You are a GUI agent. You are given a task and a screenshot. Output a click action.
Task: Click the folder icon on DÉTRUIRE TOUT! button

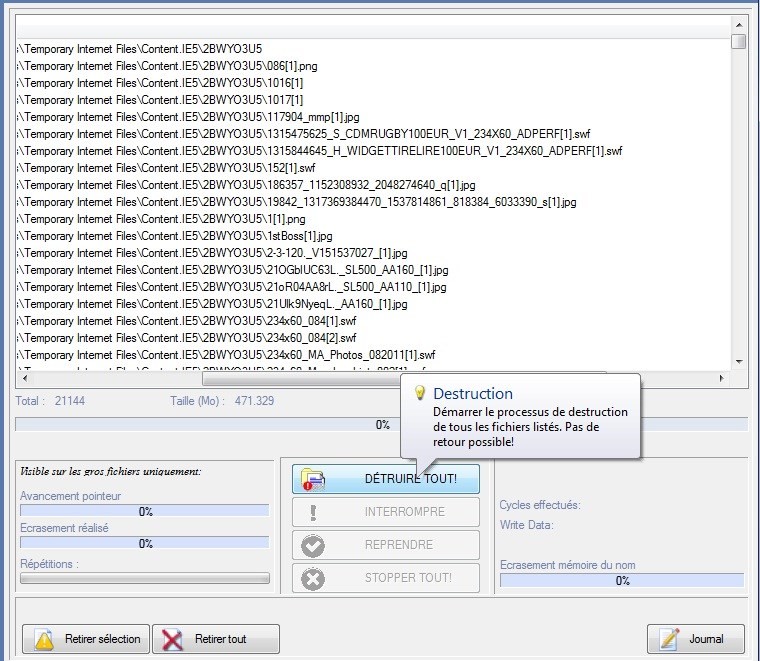pos(313,479)
